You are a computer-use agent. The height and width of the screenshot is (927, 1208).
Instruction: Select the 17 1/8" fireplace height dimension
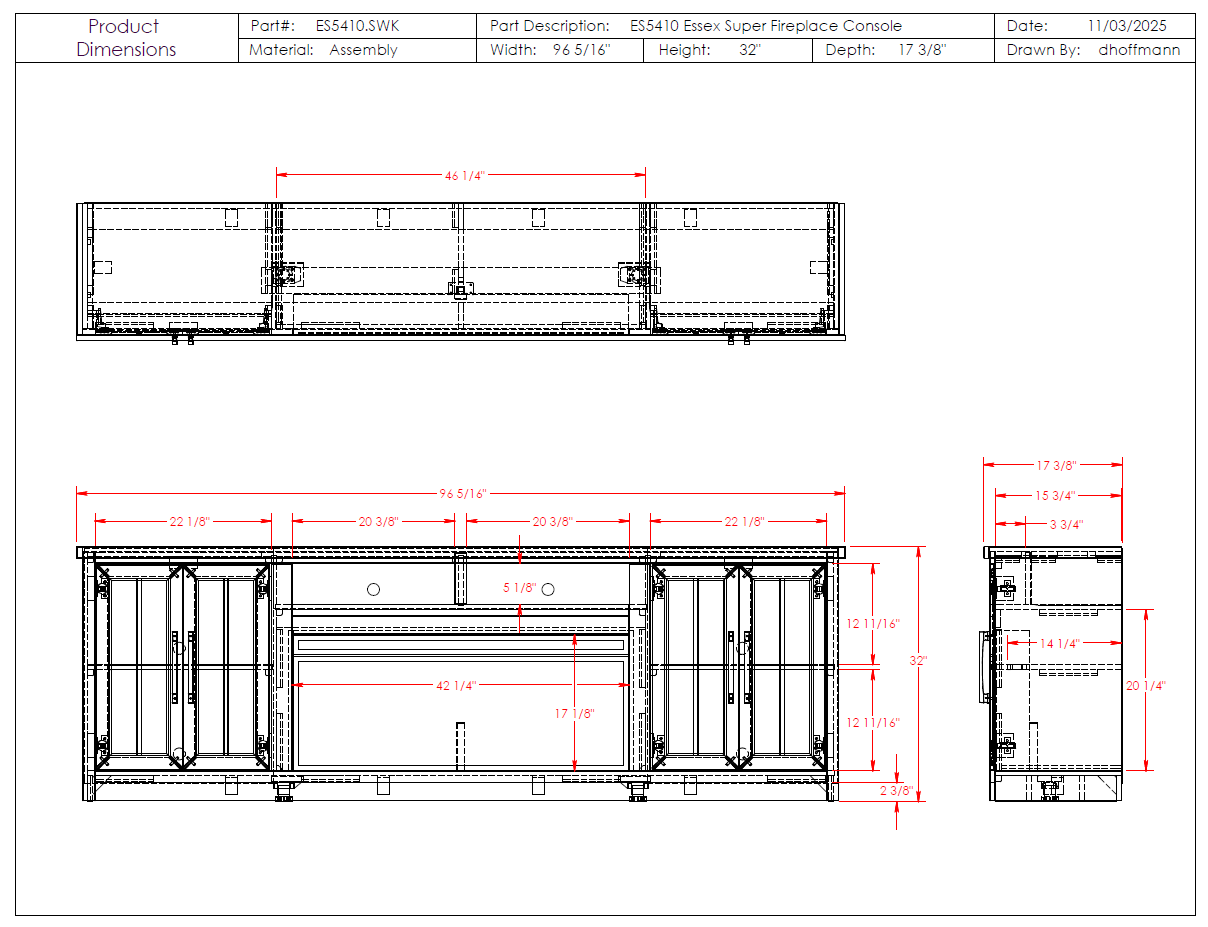(x=574, y=713)
